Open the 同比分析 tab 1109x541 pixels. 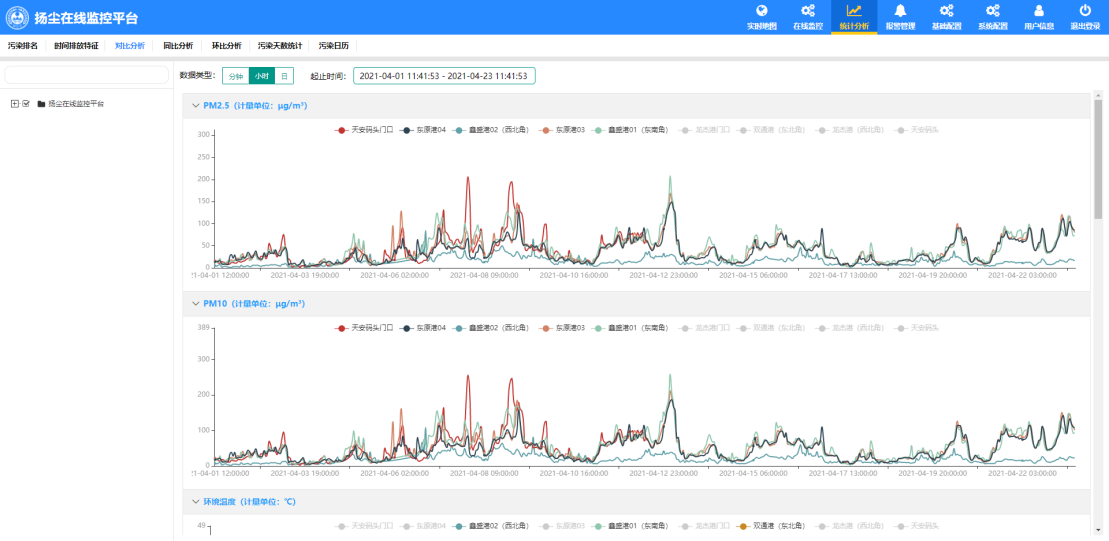pyautogui.click(x=178, y=46)
